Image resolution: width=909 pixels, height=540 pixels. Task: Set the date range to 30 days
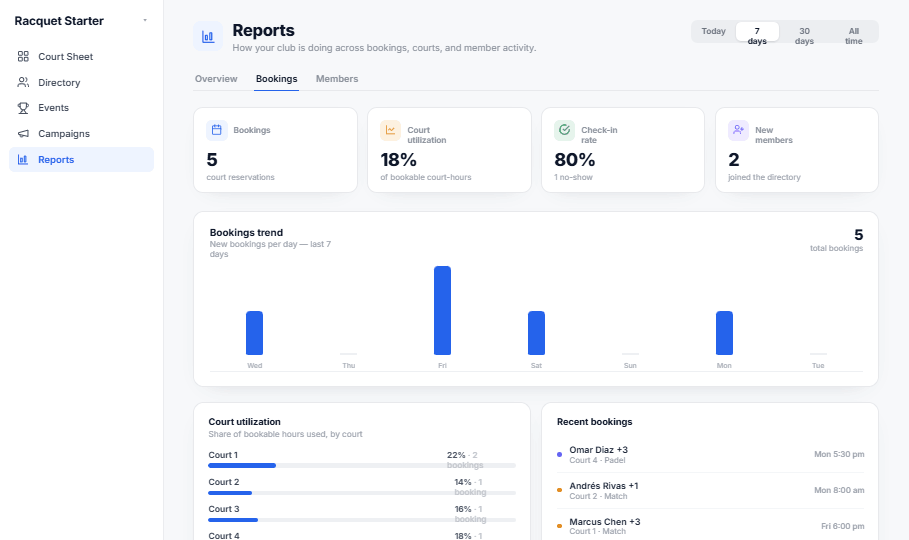(804, 32)
